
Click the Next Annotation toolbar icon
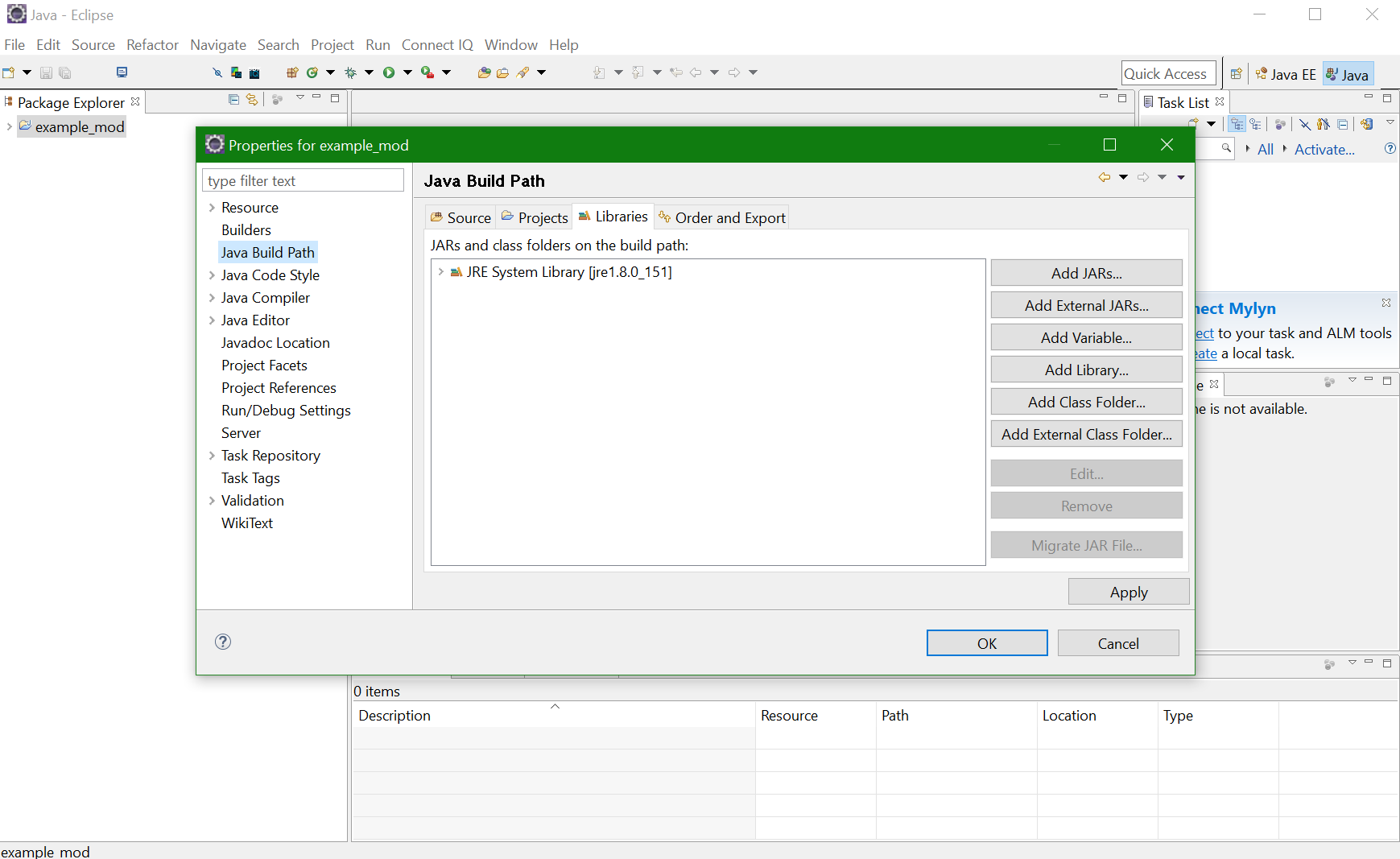pos(599,72)
